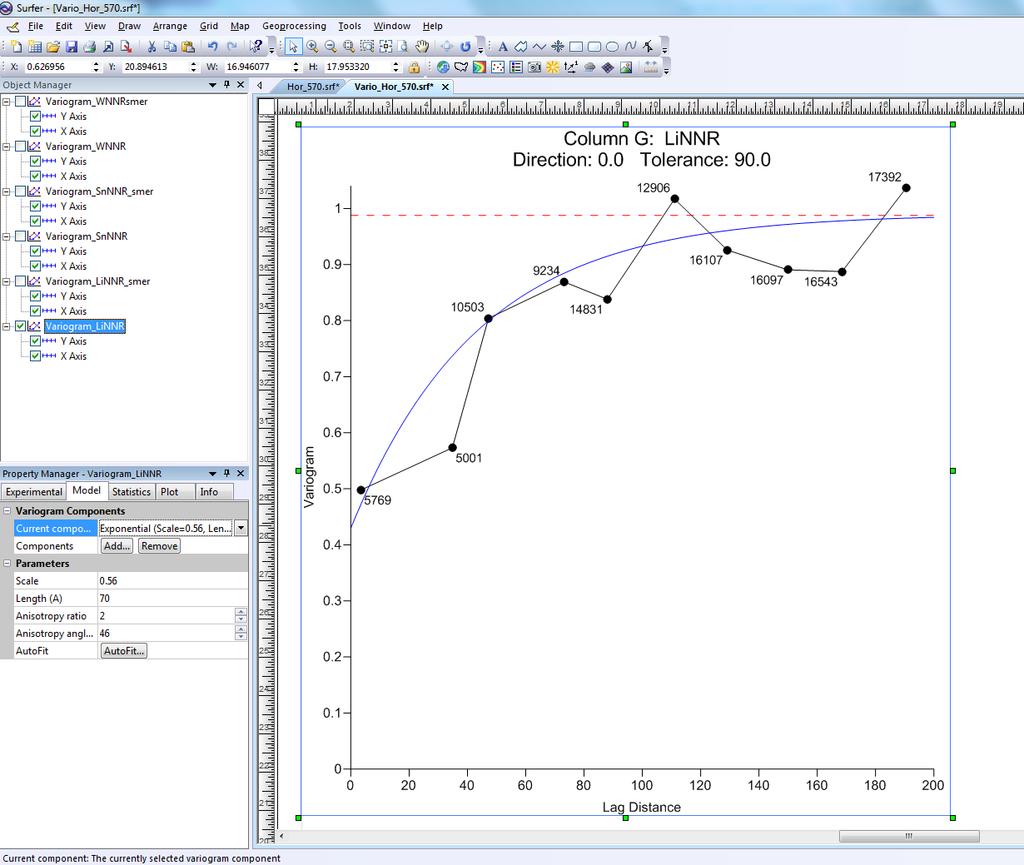Click the New Vector Map icon
The width and height of the screenshot is (1024, 865).
click(x=571, y=67)
